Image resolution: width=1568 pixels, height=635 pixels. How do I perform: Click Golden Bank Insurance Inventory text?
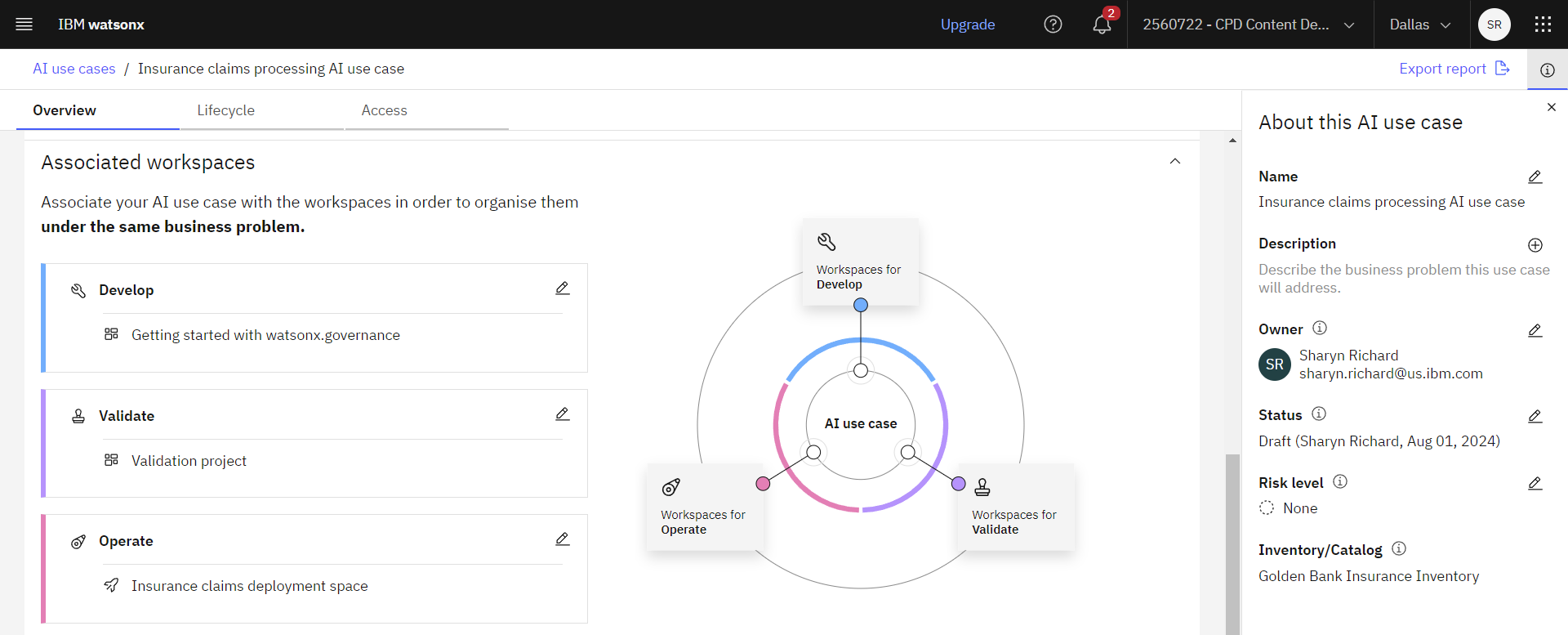coord(1369,576)
